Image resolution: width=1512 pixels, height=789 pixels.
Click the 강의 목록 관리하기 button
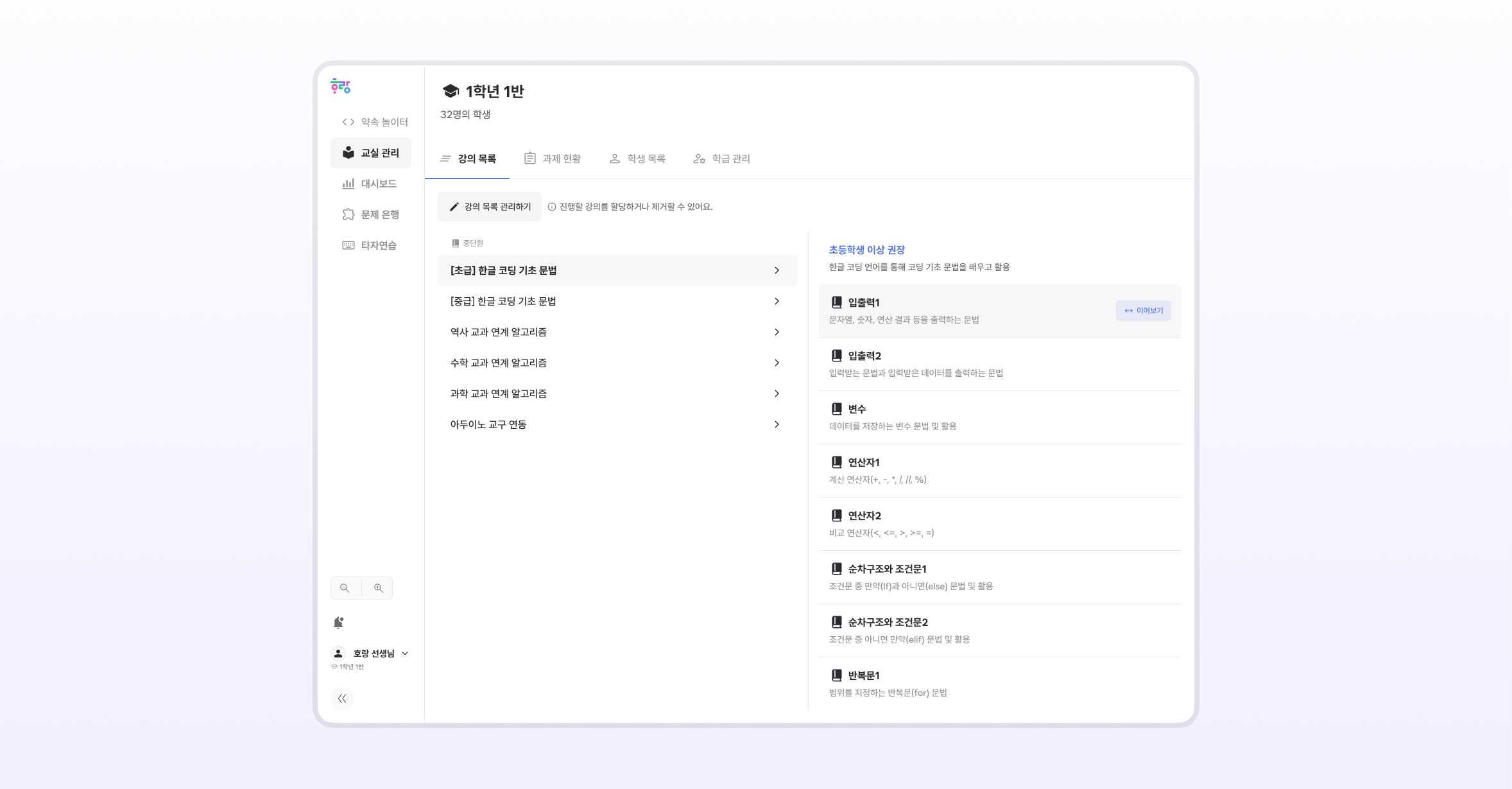tap(490, 207)
